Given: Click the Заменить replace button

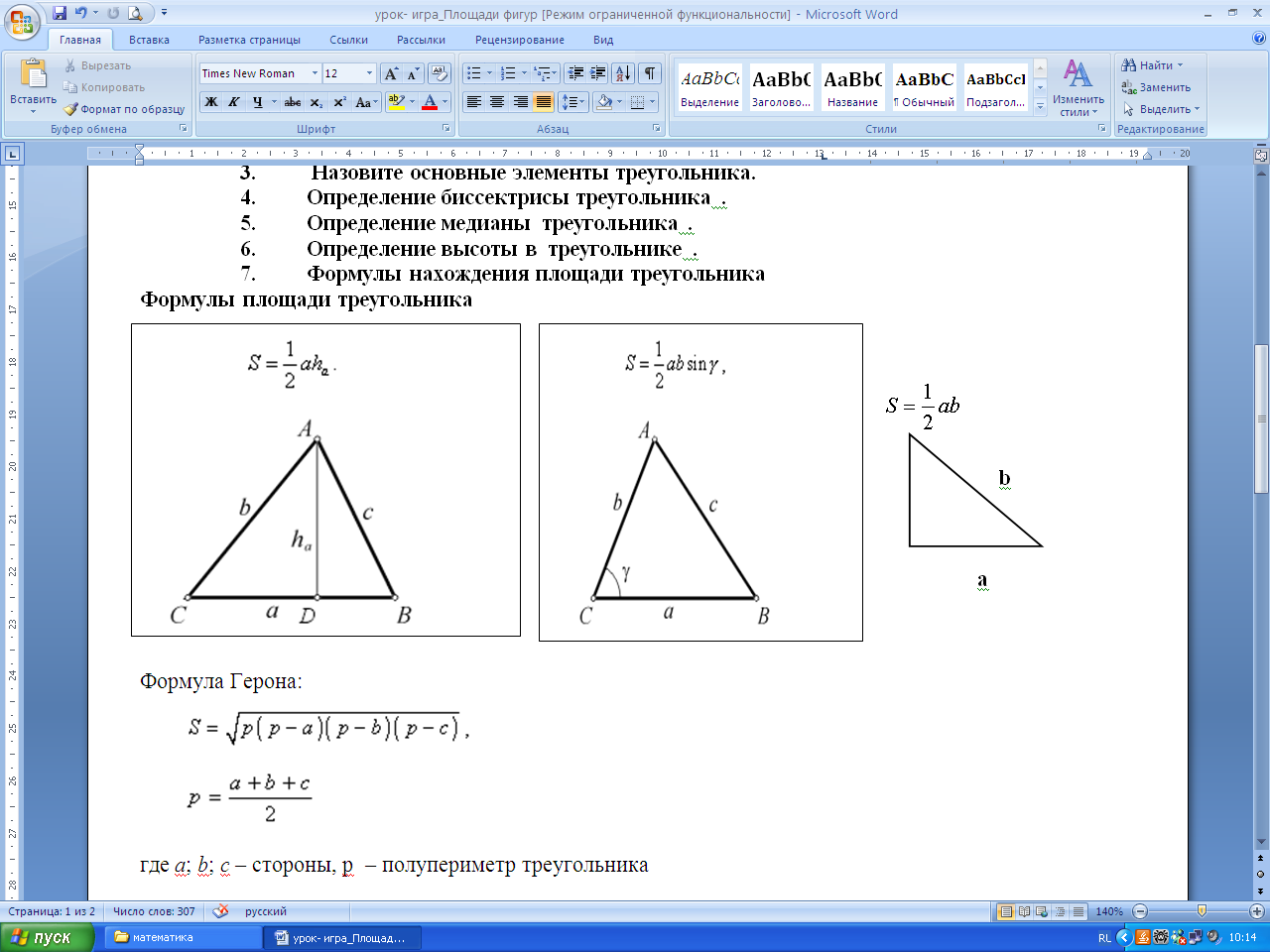Looking at the screenshot, I should [x=1157, y=87].
